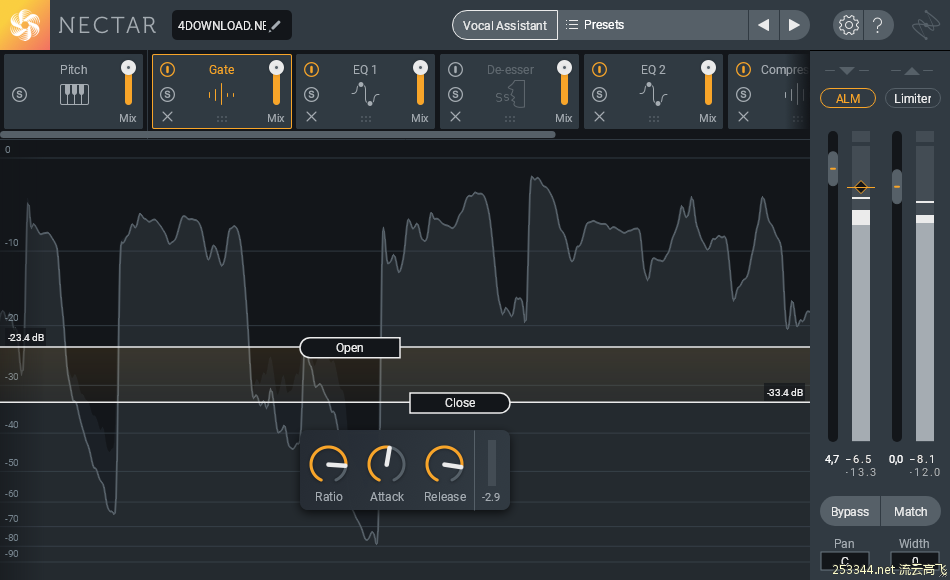Open settings gear options
This screenshot has width=950, height=580.
click(848, 25)
